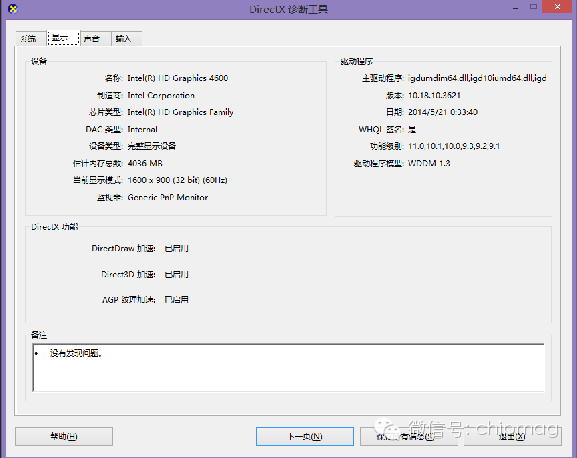Go to the 输入 tab
Screen dimensions: 577x458
[126, 38]
